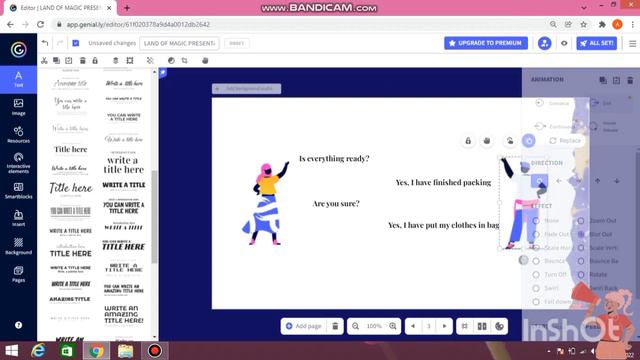Choose the 'write a title here' text style

pos(123,164)
